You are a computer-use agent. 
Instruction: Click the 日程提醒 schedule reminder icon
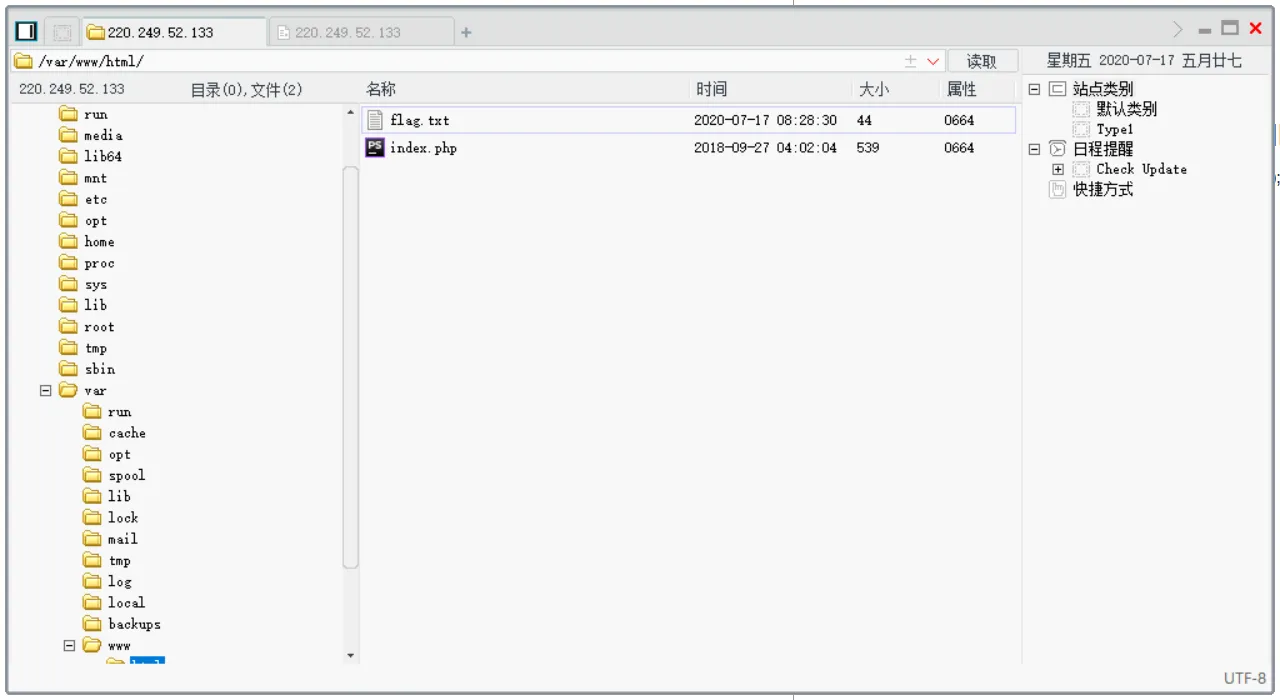(x=1057, y=149)
